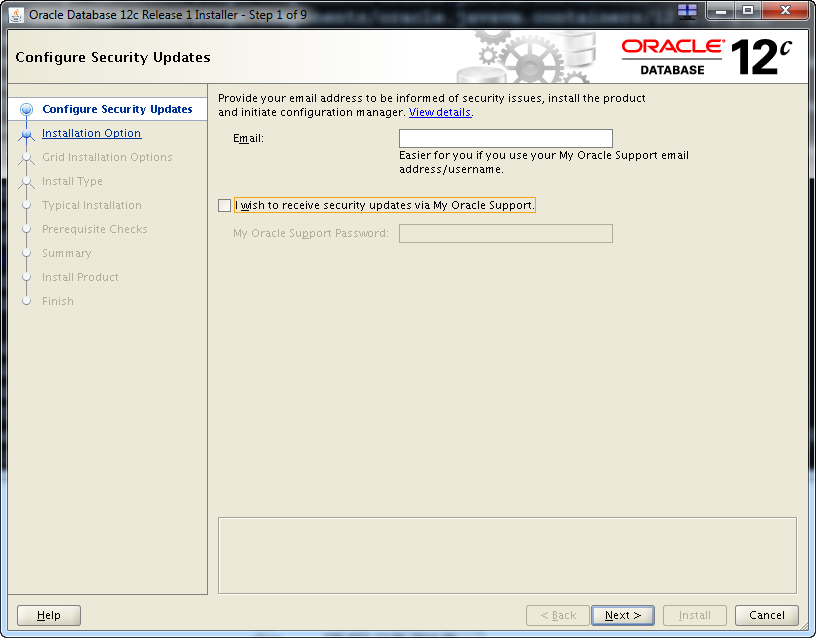Click the My Oracle Support Password field
The image size is (816, 638).
506,233
